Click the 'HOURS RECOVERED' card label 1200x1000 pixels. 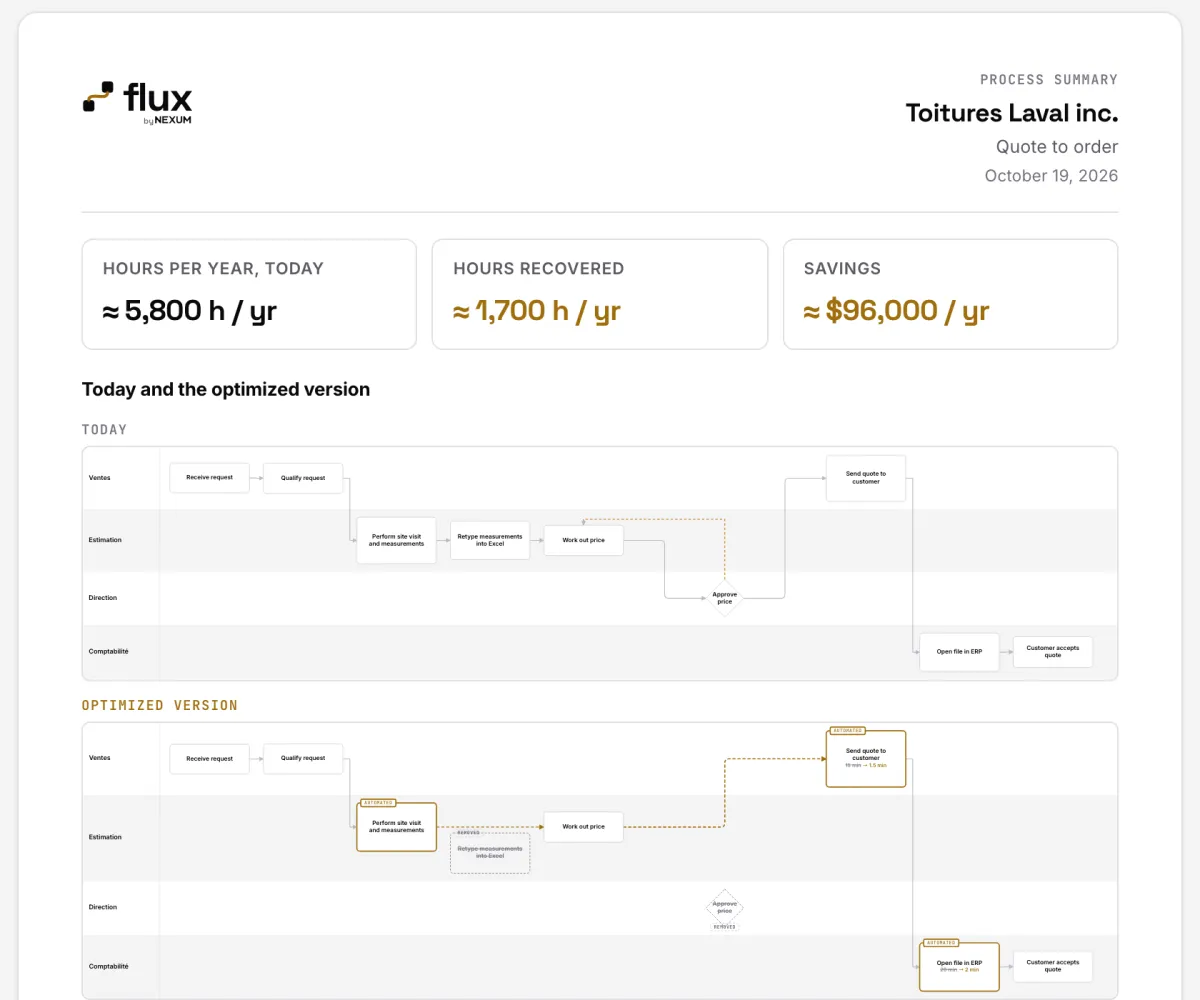(538, 268)
